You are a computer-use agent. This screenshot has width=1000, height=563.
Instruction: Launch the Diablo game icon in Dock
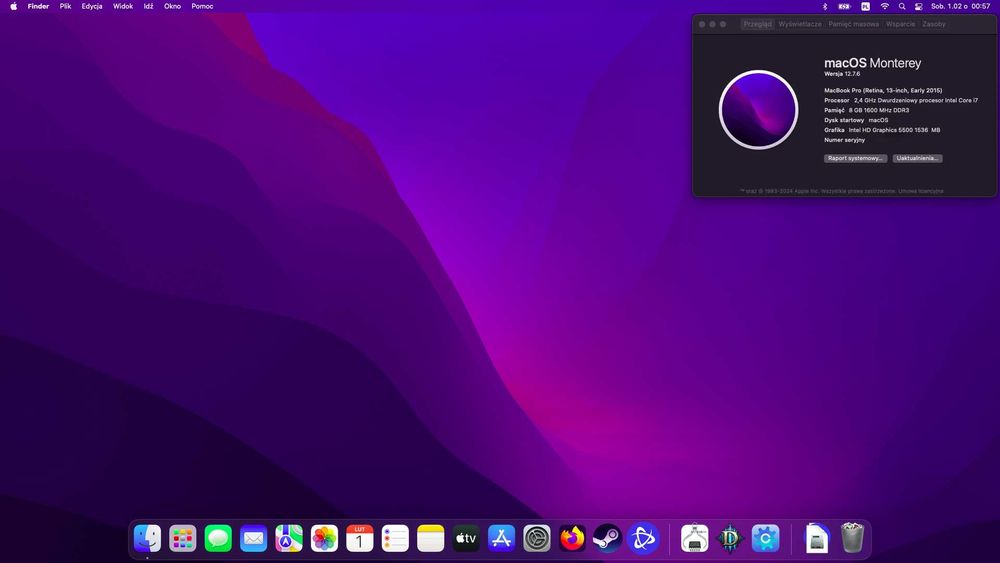coord(730,538)
